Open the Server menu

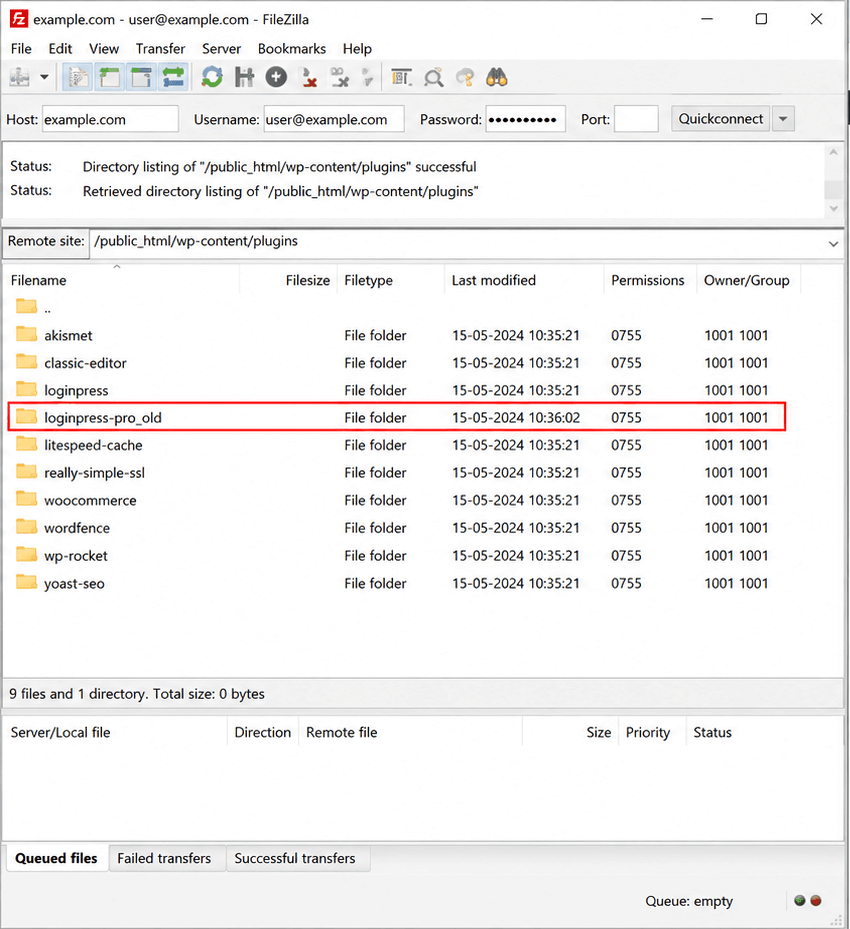point(222,49)
